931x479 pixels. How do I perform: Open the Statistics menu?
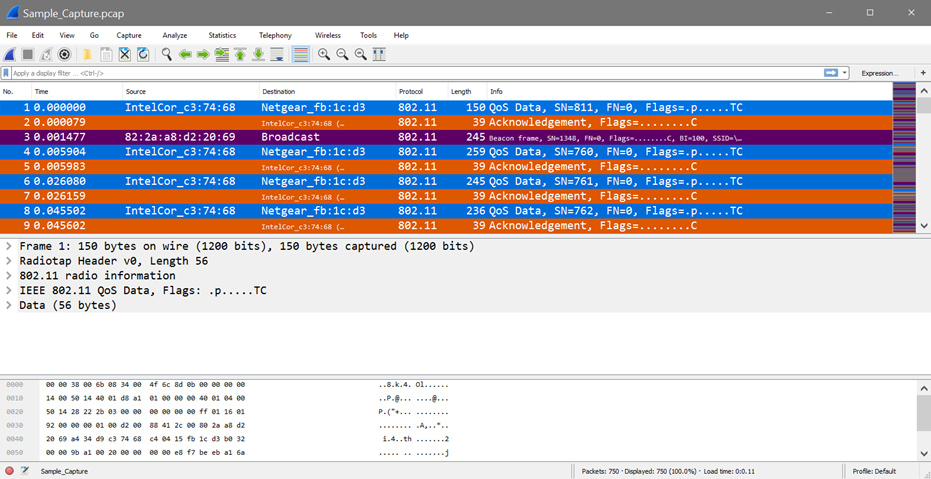[222, 36]
